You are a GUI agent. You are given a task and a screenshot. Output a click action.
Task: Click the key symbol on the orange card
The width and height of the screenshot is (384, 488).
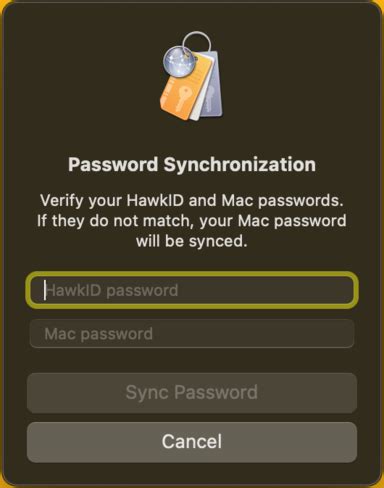point(182,98)
